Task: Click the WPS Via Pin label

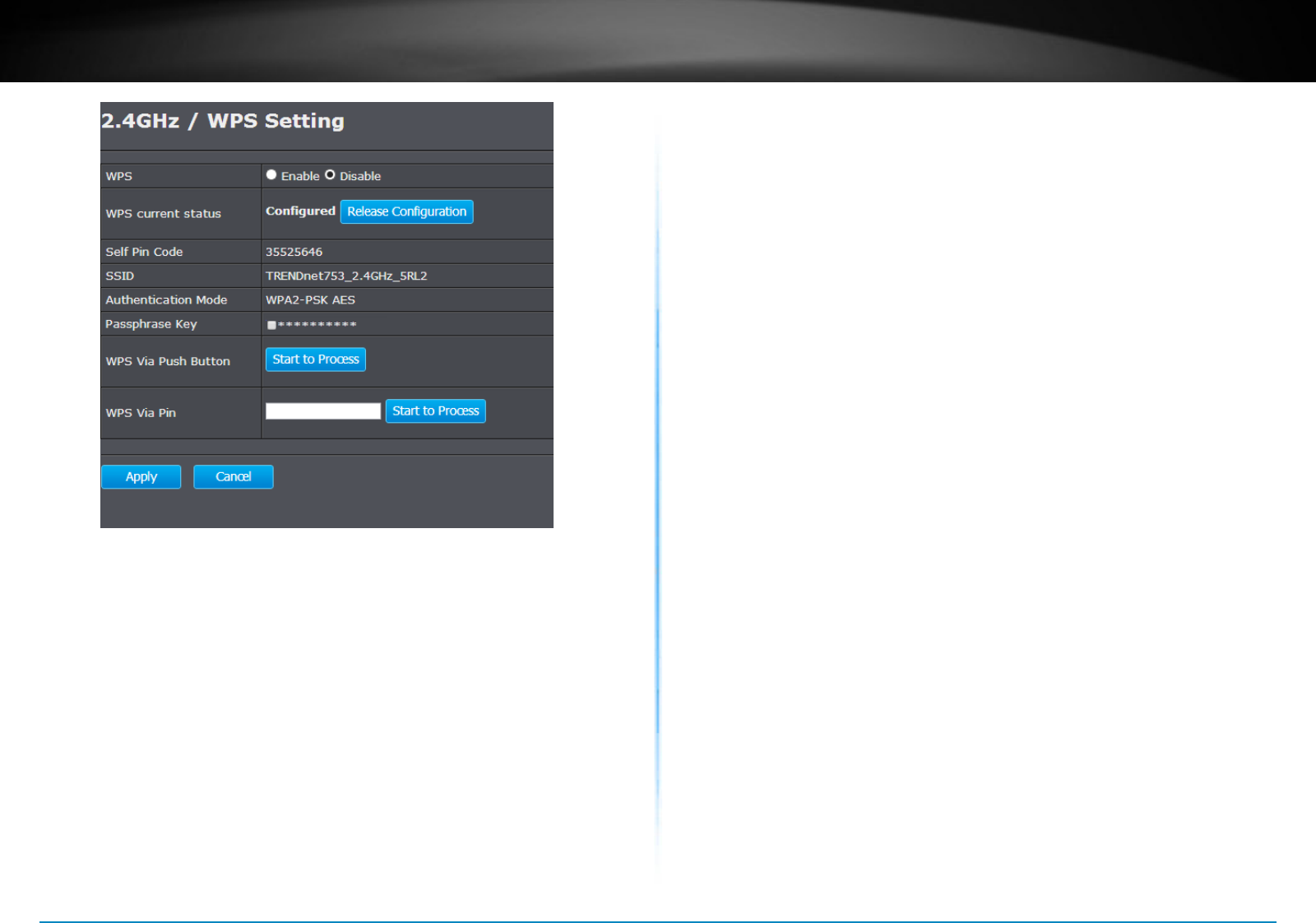Action: [141, 413]
